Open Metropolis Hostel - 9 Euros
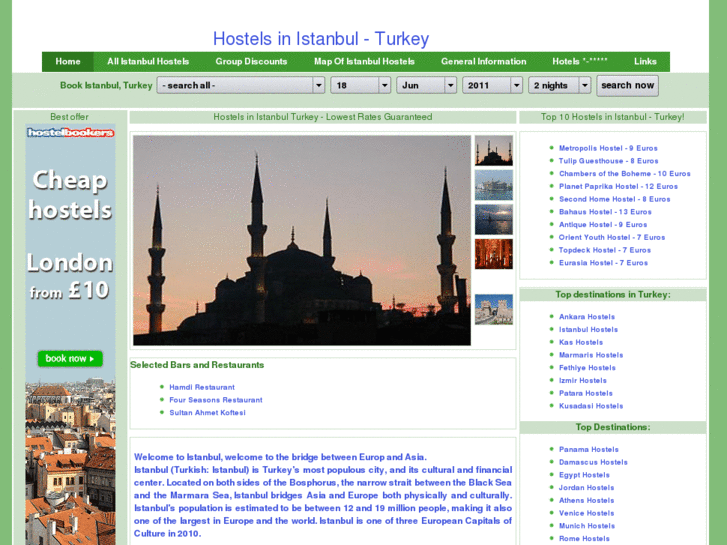The height and width of the screenshot is (545, 727). click(x=608, y=148)
